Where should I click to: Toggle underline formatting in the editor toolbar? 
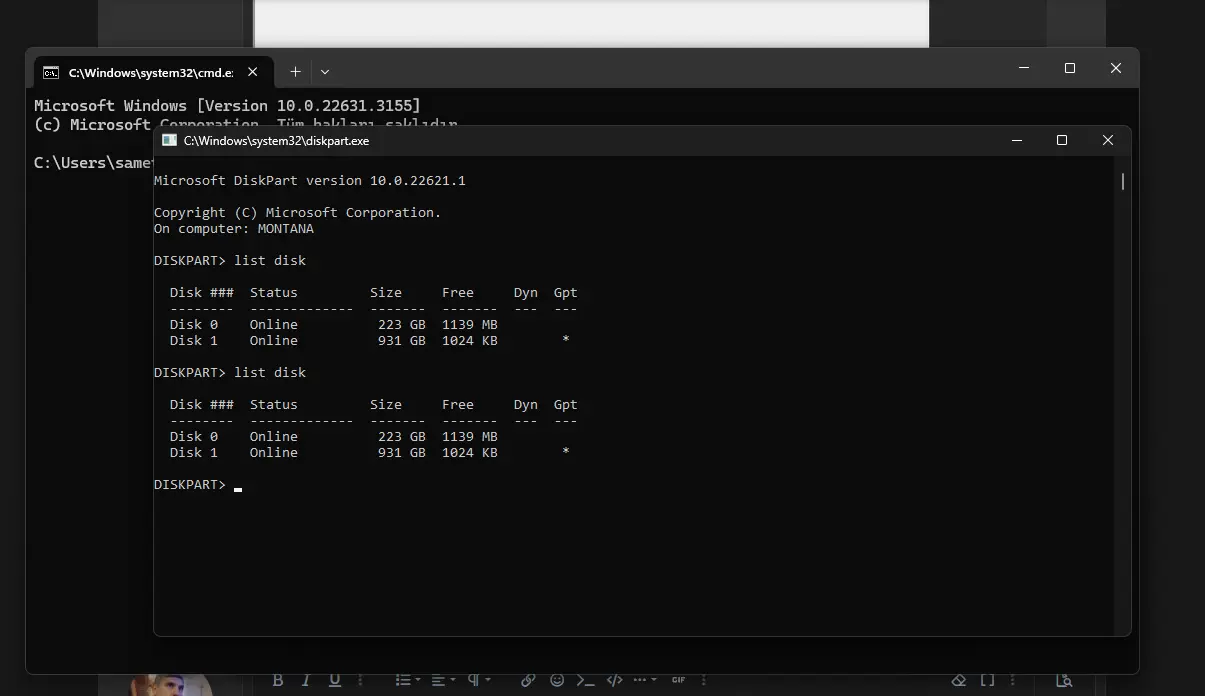point(335,680)
